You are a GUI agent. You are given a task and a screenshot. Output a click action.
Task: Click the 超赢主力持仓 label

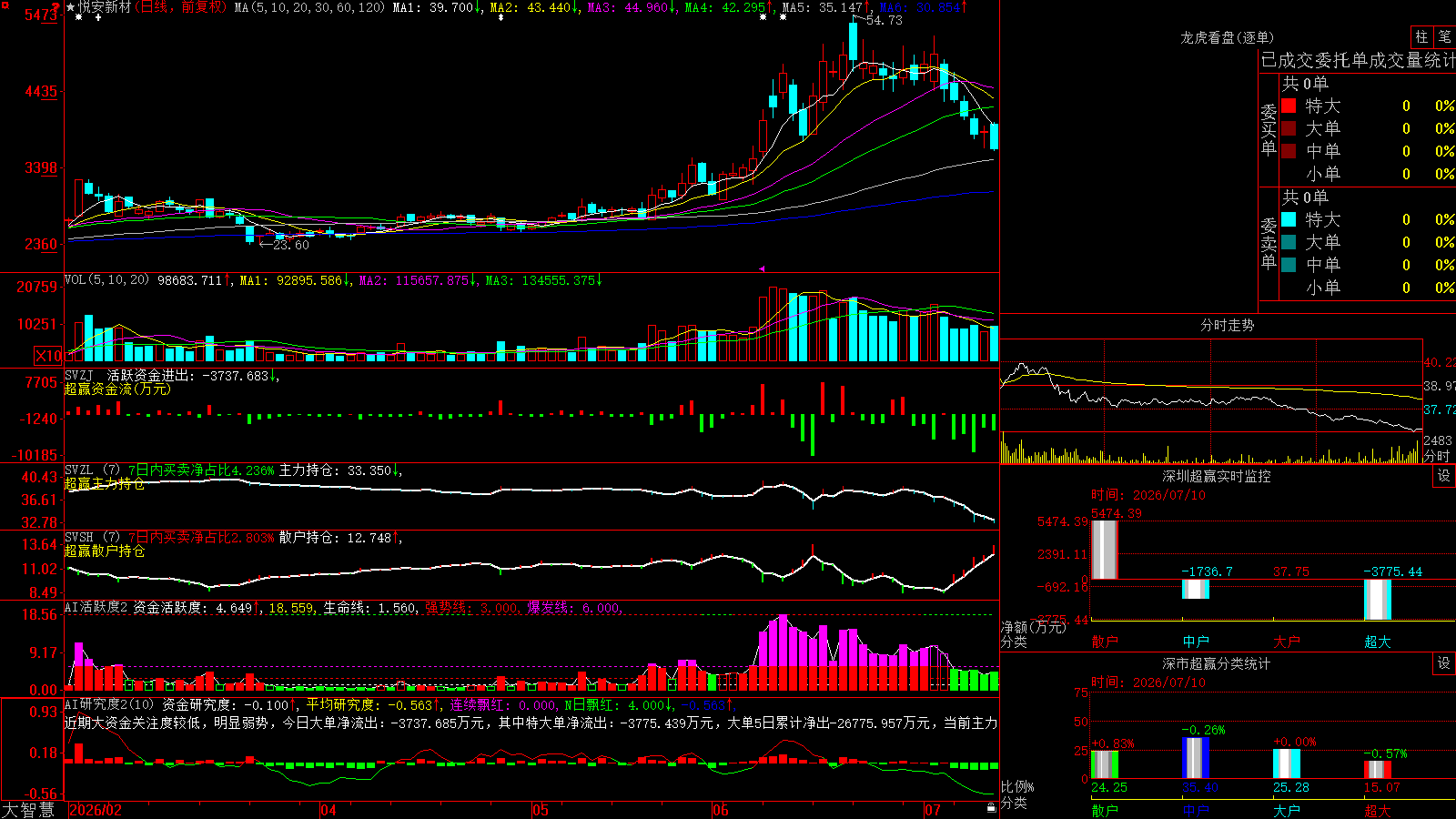point(105,483)
